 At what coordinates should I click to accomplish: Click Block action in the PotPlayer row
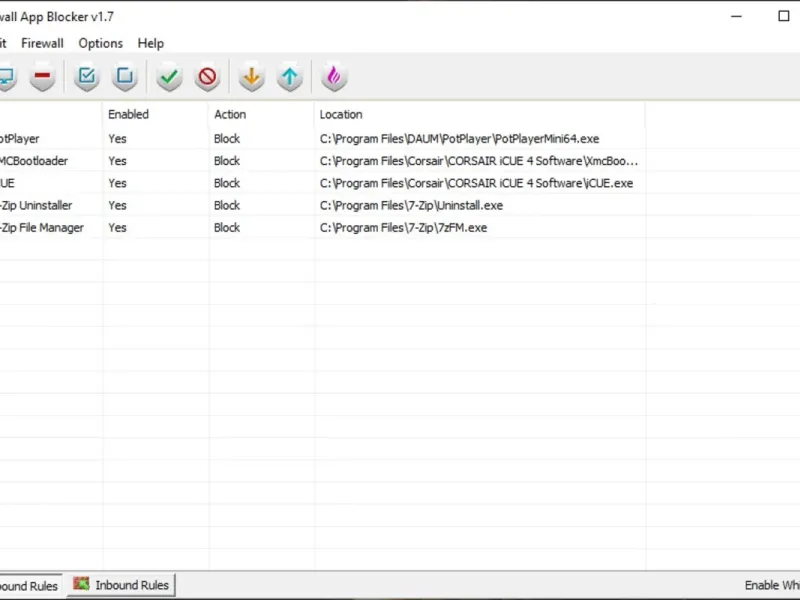pyautogui.click(x=227, y=139)
